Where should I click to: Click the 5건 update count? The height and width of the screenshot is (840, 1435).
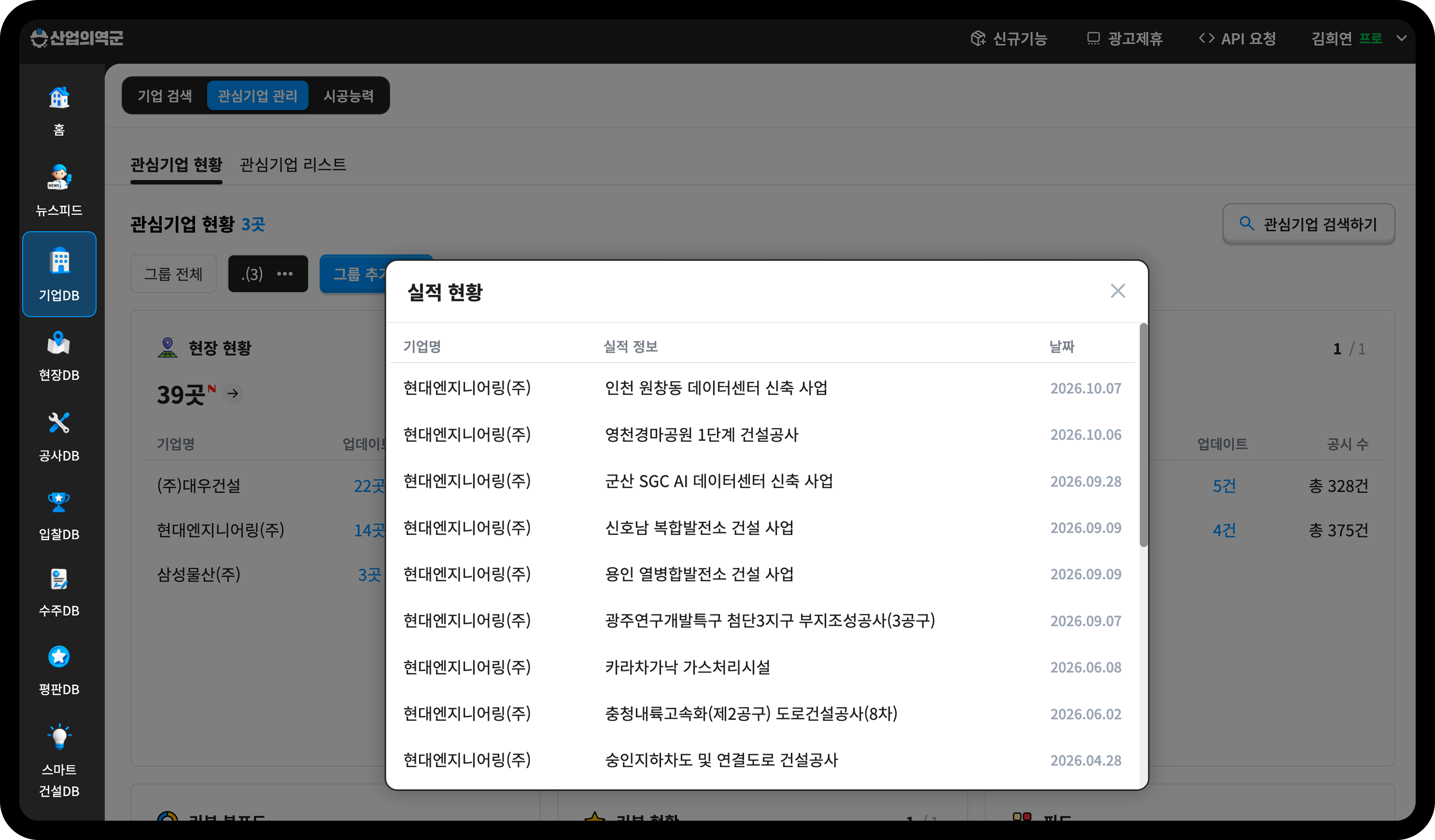[1224, 486]
